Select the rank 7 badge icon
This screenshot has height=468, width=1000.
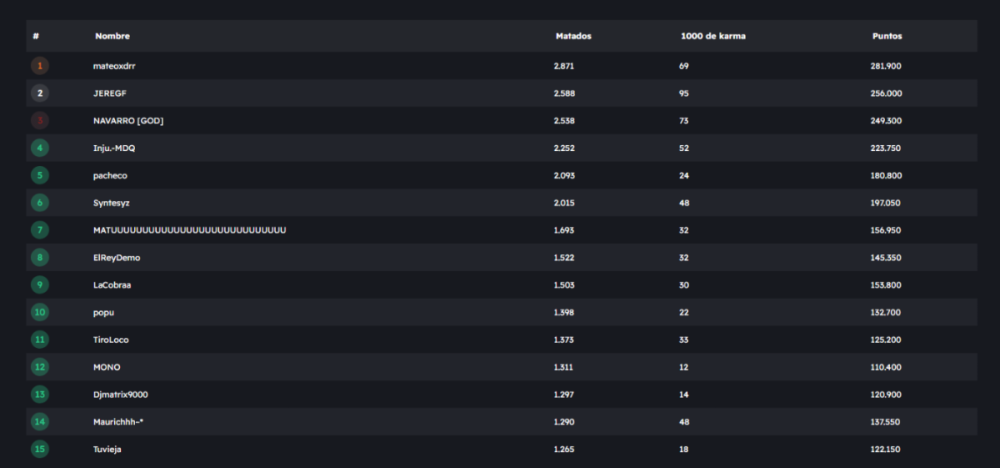point(40,230)
